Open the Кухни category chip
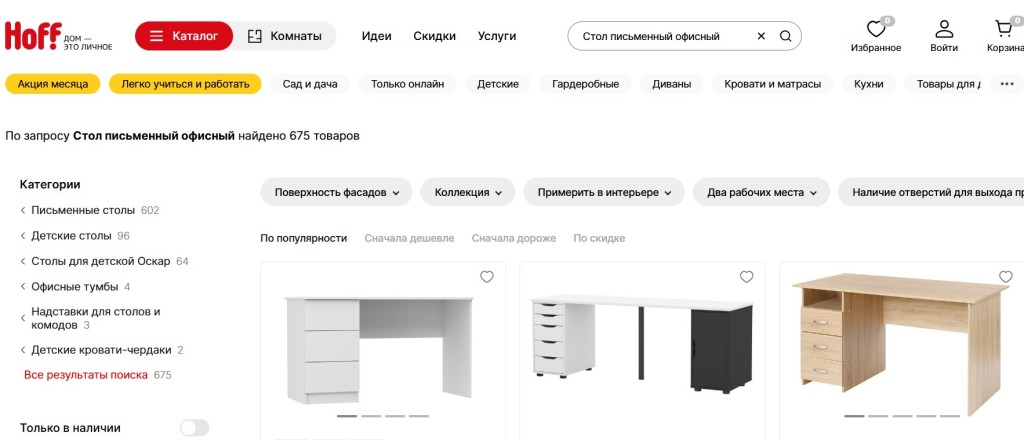Viewport: 1024px width, 440px height. [x=869, y=84]
